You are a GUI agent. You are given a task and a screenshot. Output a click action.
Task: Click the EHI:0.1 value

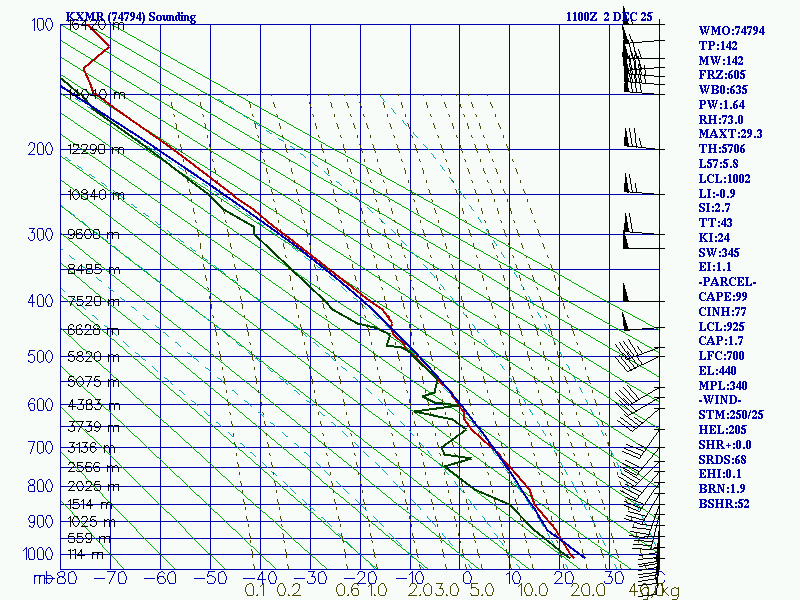[720, 473]
